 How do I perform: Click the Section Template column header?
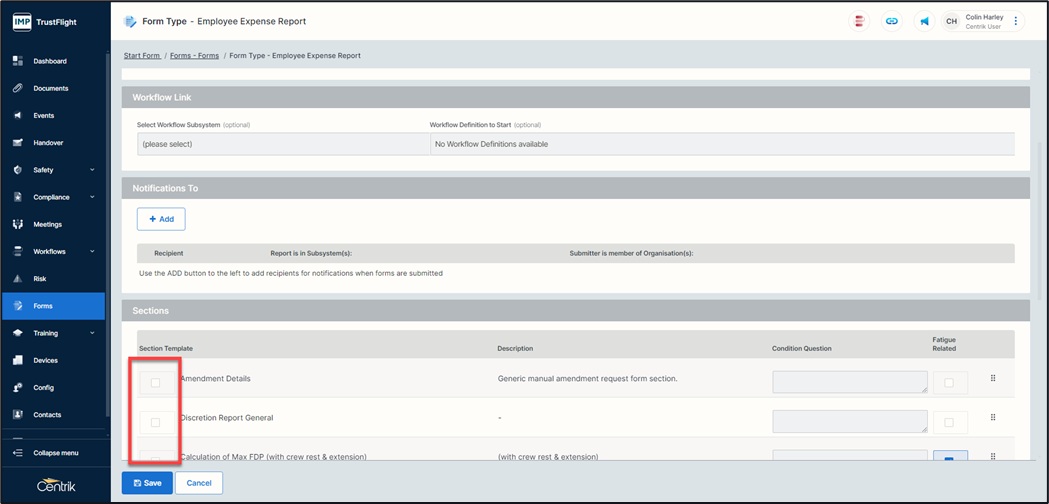[x=166, y=349]
